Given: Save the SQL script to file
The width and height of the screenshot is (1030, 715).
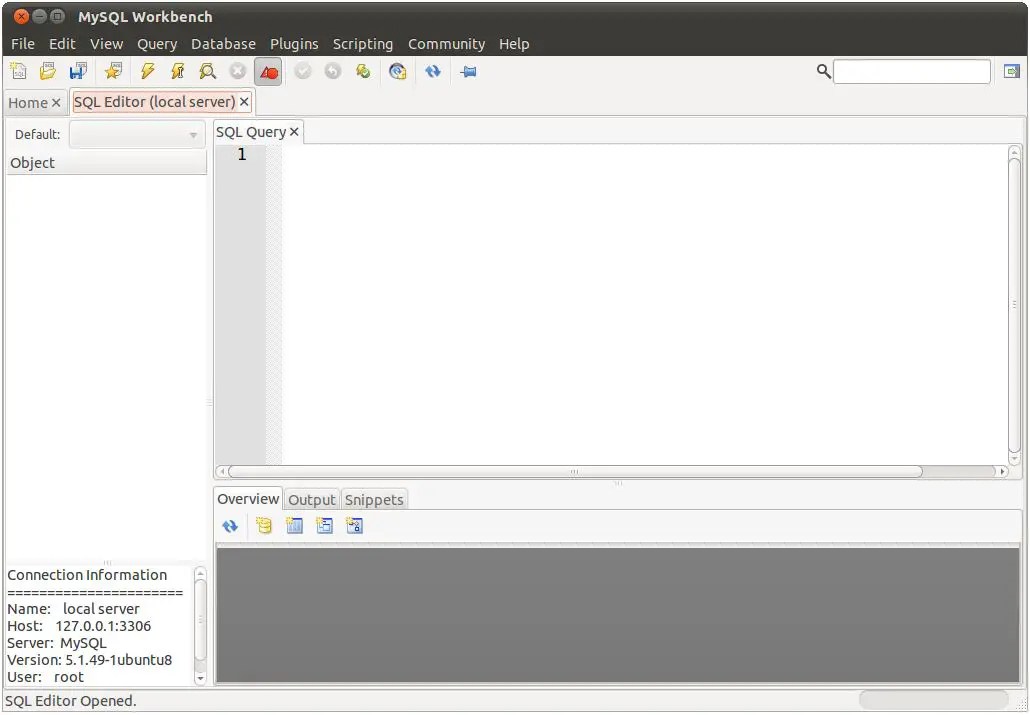Looking at the screenshot, I should [x=78, y=71].
